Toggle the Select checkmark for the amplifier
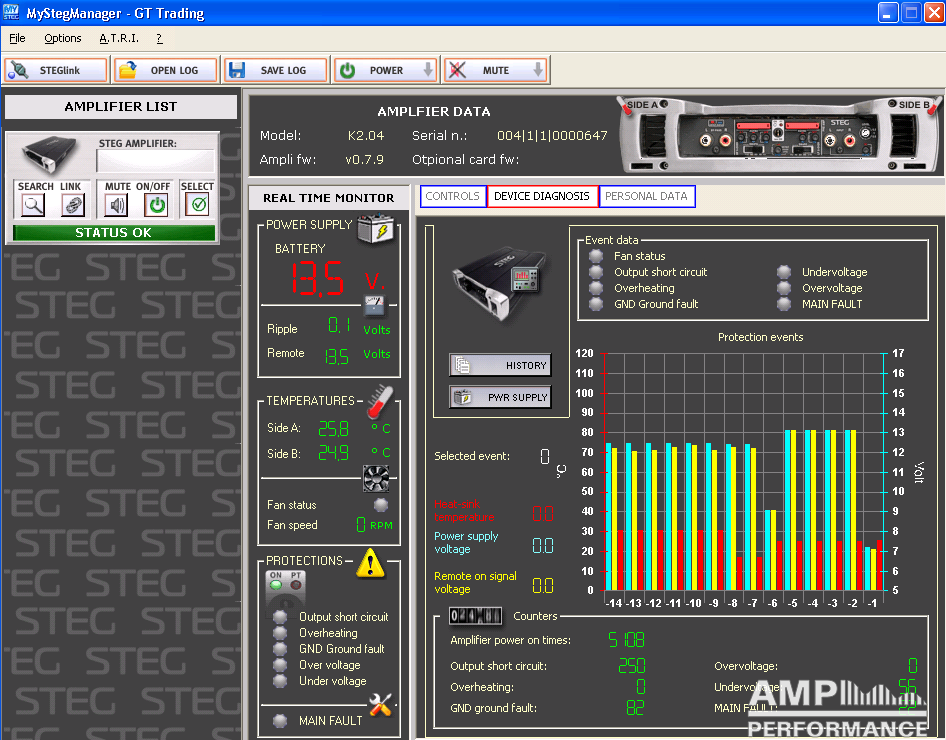 (x=198, y=205)
